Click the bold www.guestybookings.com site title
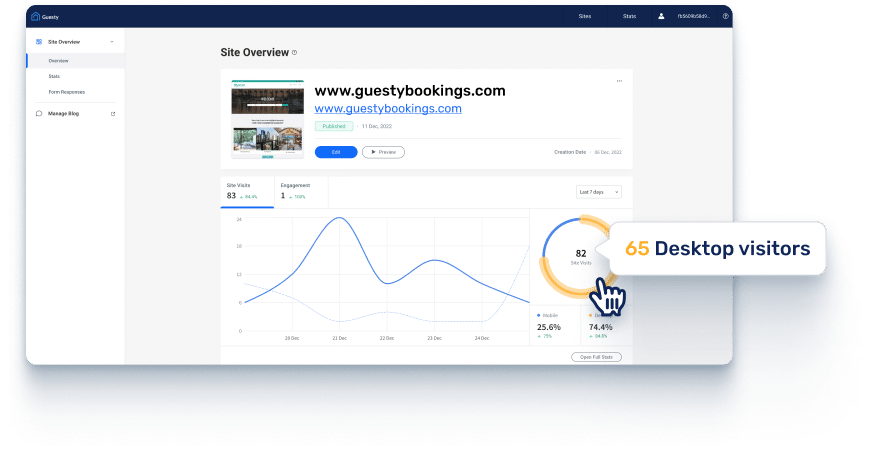This screenshot has width=879, height=460. (410, 91)
